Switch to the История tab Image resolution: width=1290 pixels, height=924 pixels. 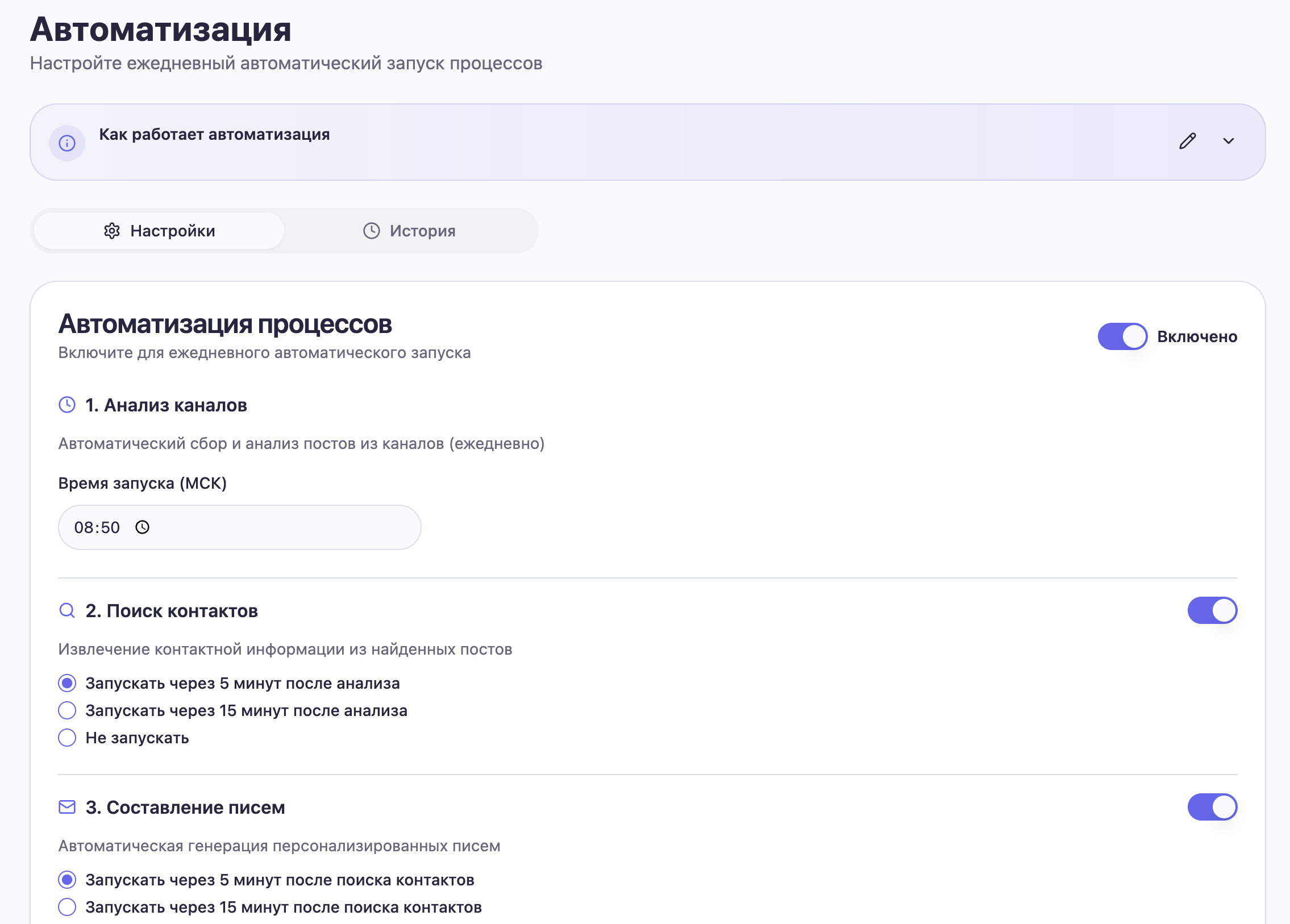tap(410, 231)
